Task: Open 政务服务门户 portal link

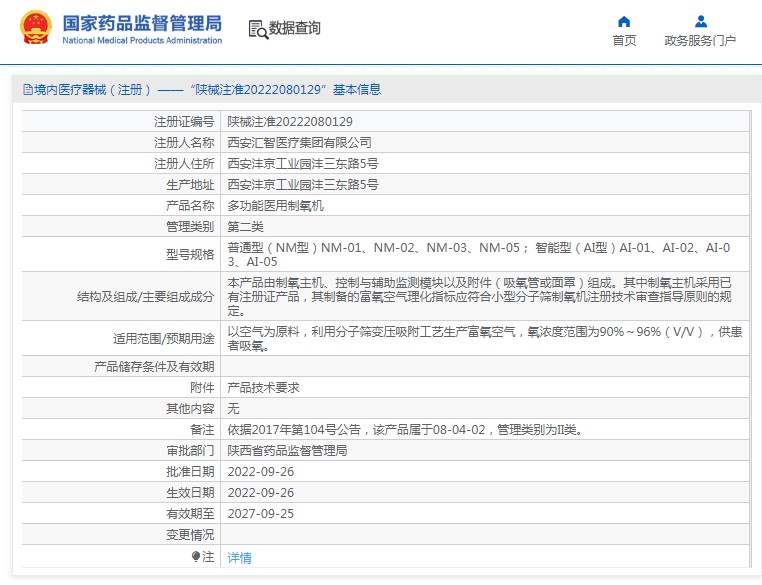Action: [700, 41]
